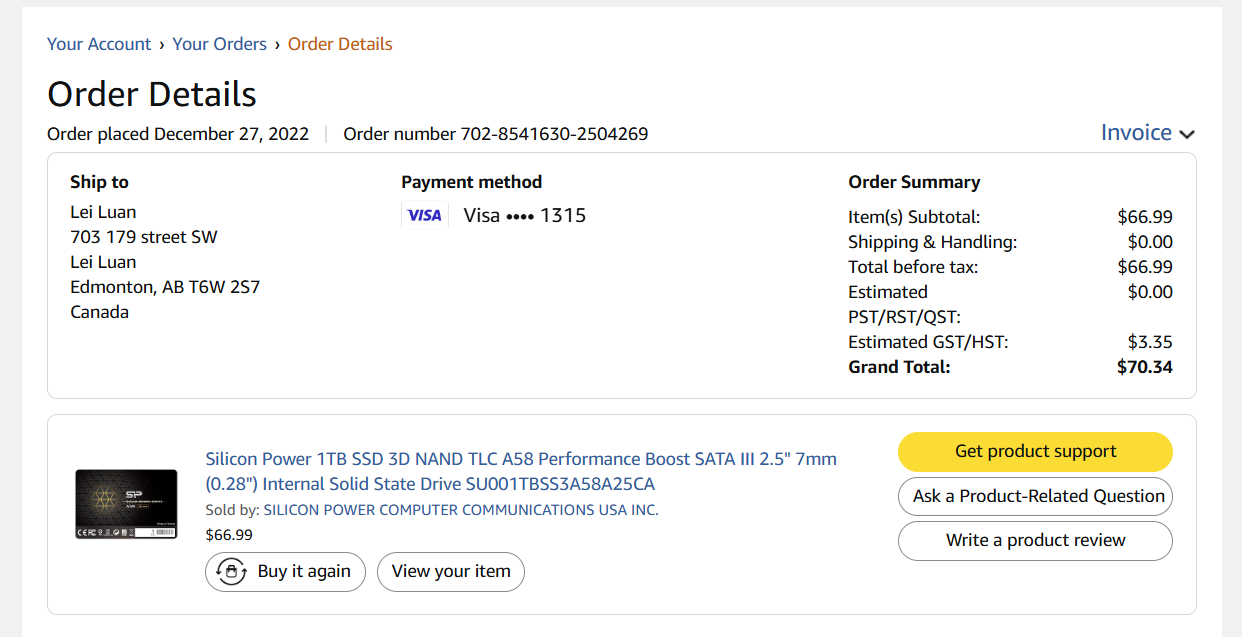Click the Visa card logo icon
Screen dimensions: 1242x637
(424, 216)
